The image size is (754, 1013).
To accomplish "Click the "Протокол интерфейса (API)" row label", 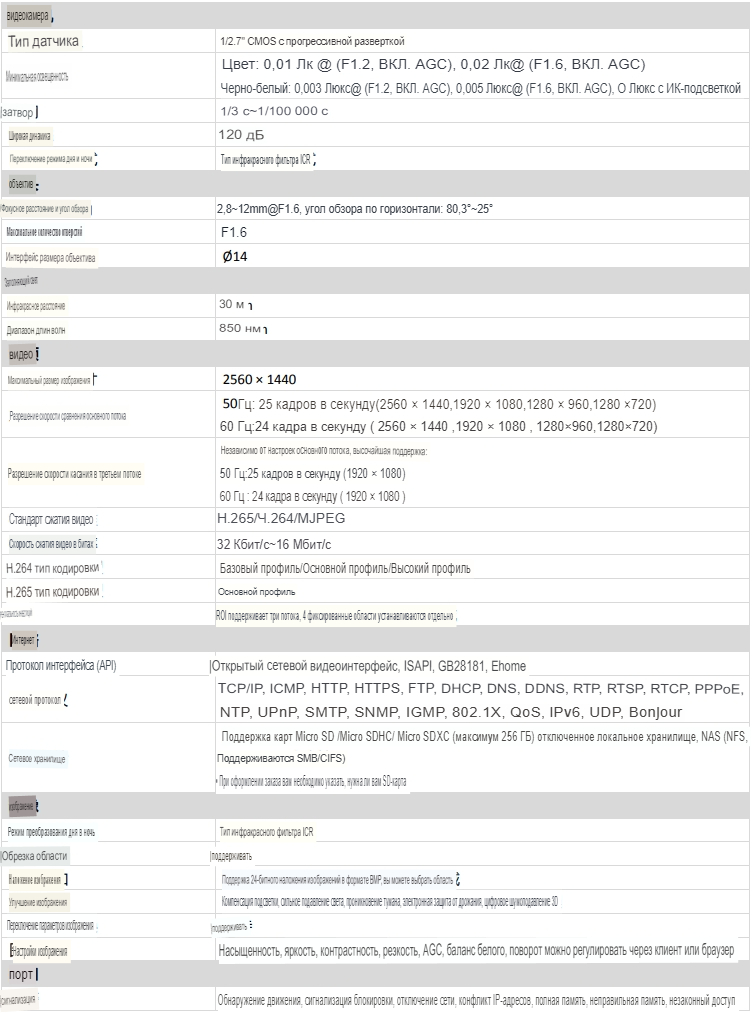I will (x=67, y=666).
